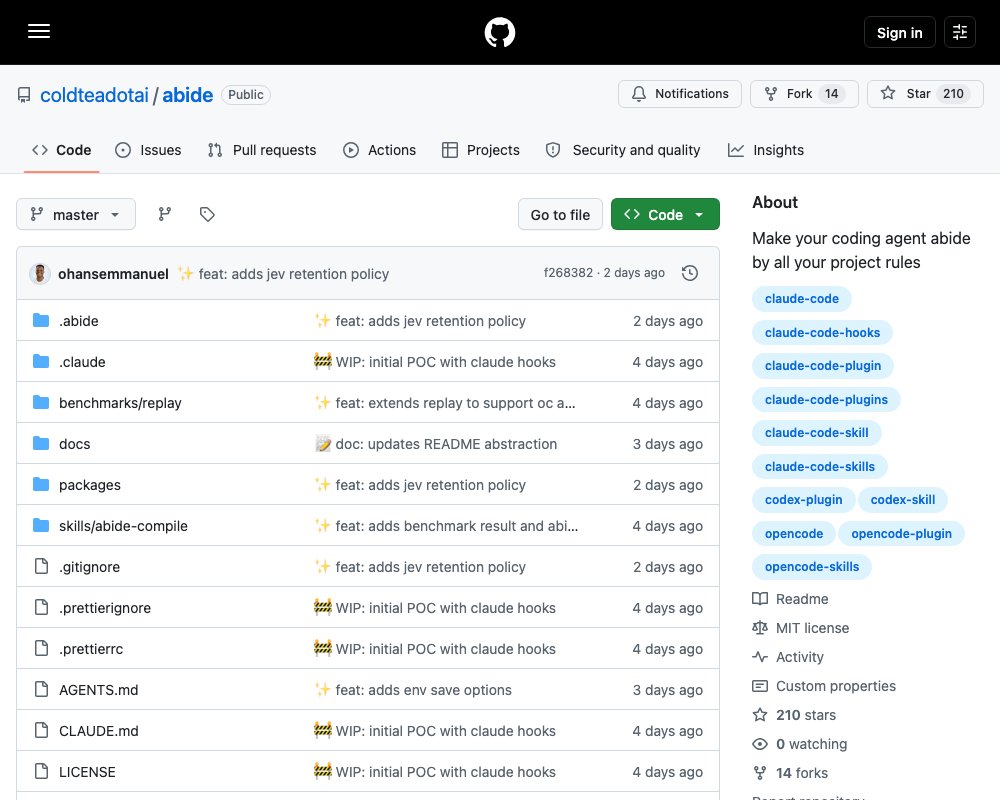The image size is (1000, 800).
Task: Open the Actions tab
Action: [x=379, y=150]
